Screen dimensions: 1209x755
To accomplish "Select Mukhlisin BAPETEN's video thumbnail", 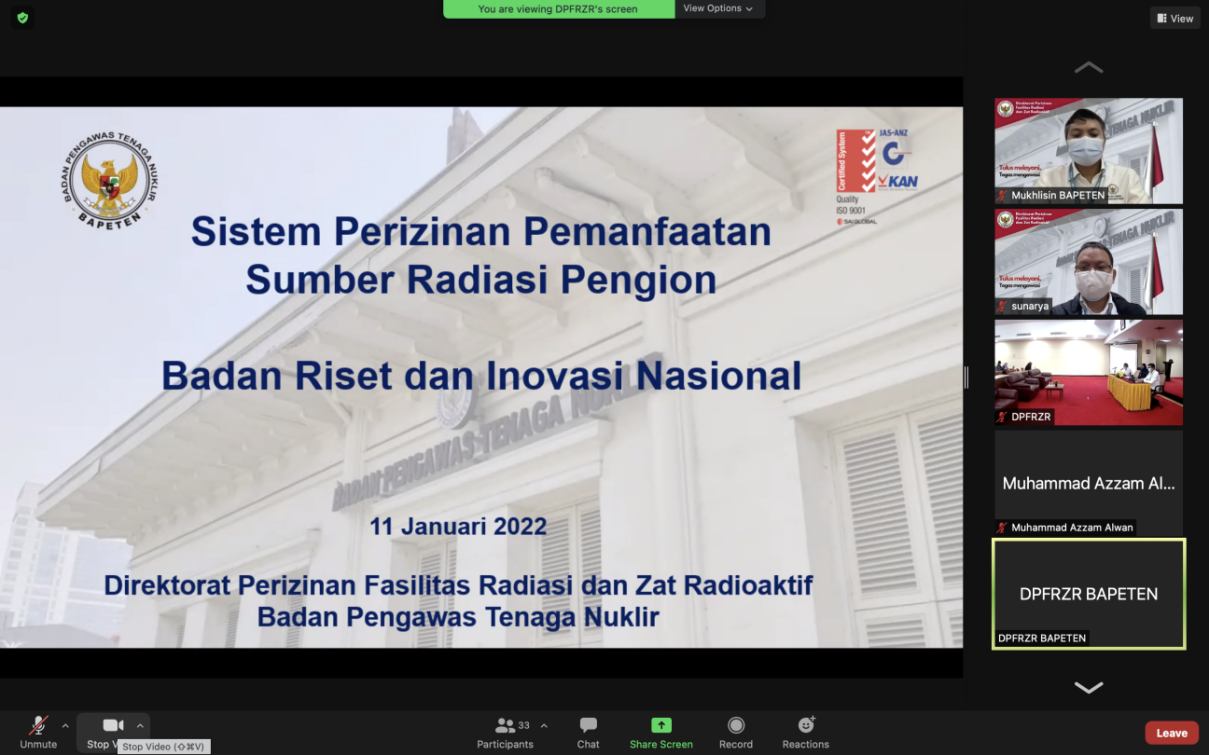I will (1088, 151).
